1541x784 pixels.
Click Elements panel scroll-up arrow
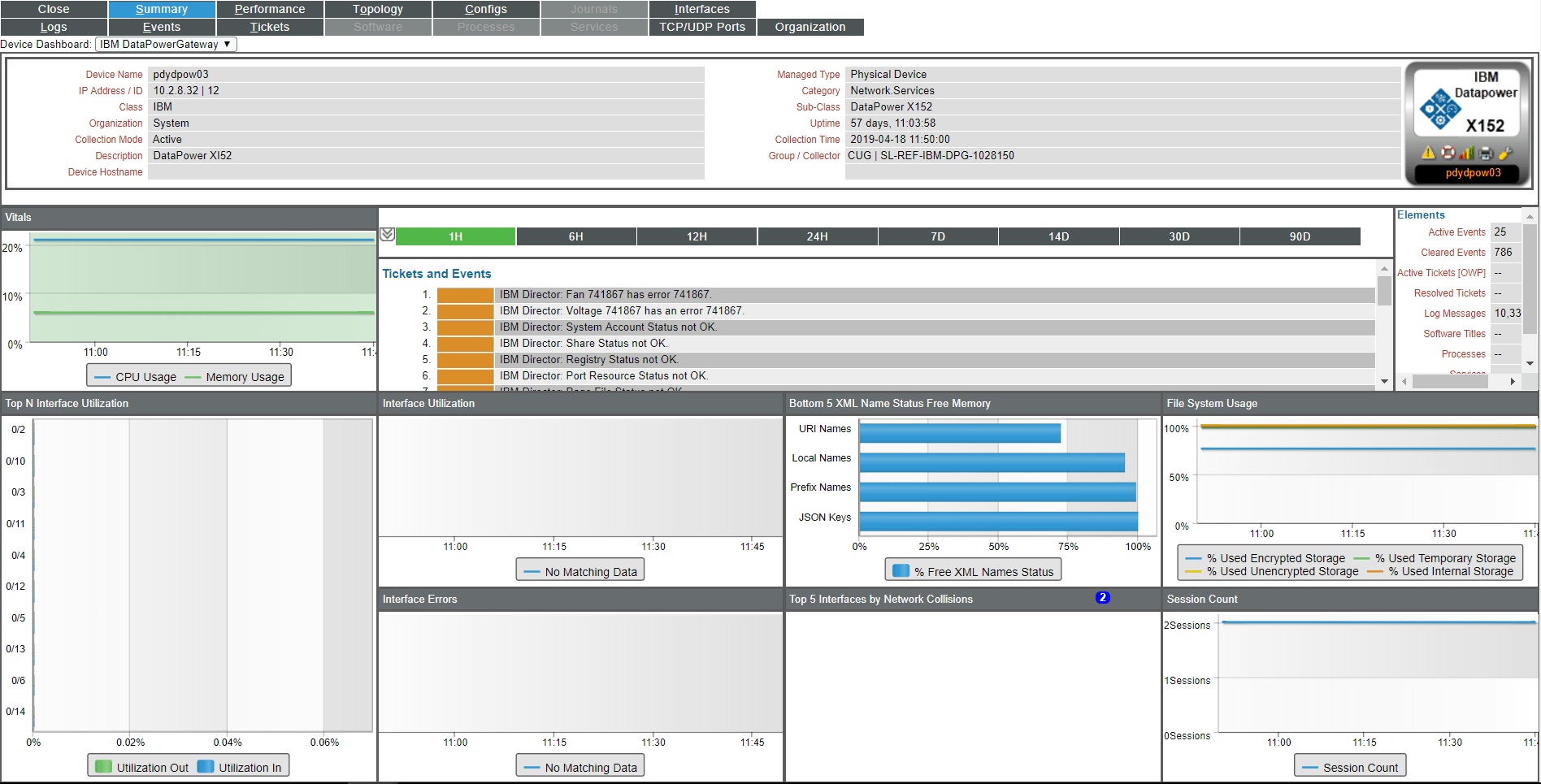point(1530,216)
